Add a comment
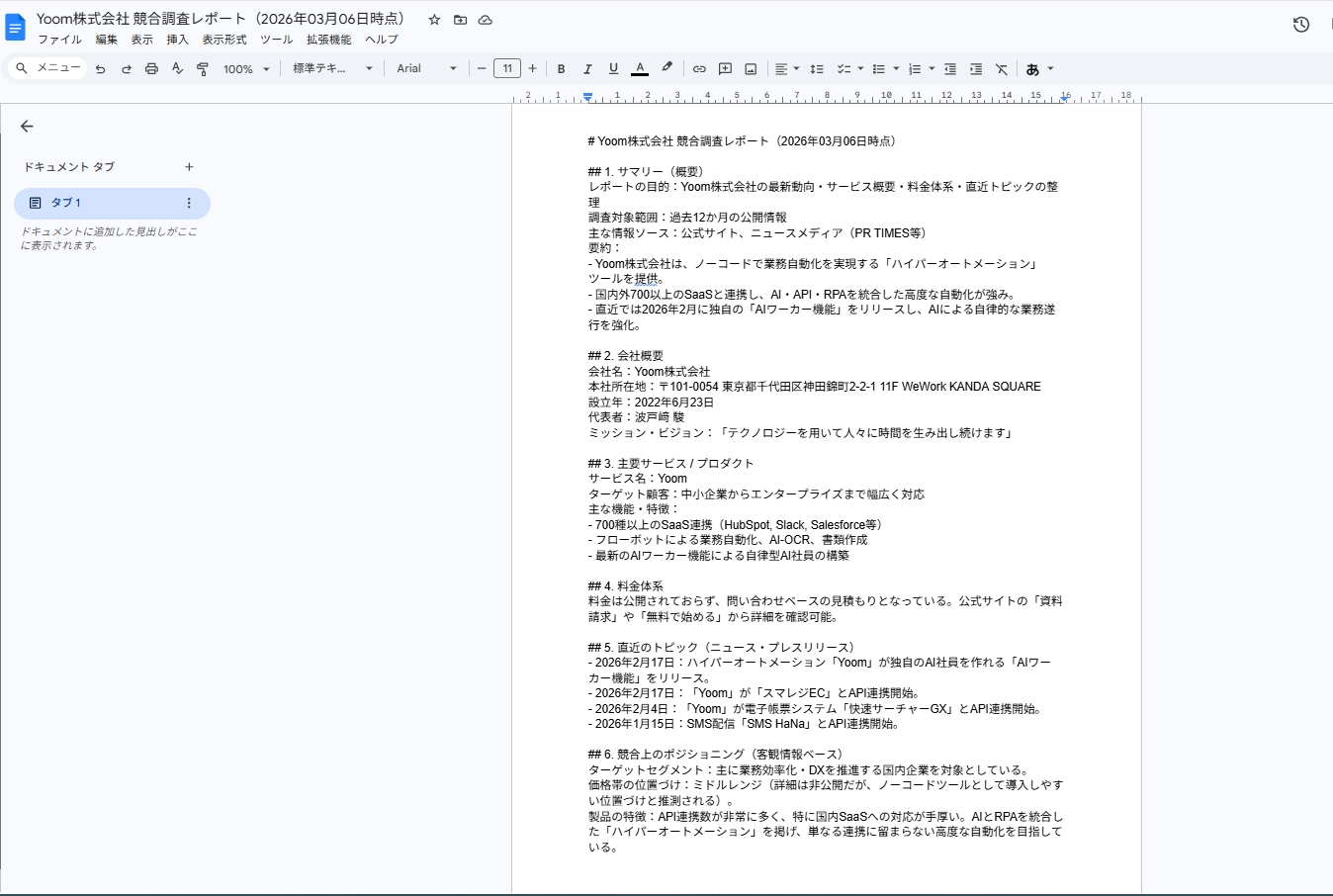This screenshot has width=1333, height=896. click(x=725, y=69)
